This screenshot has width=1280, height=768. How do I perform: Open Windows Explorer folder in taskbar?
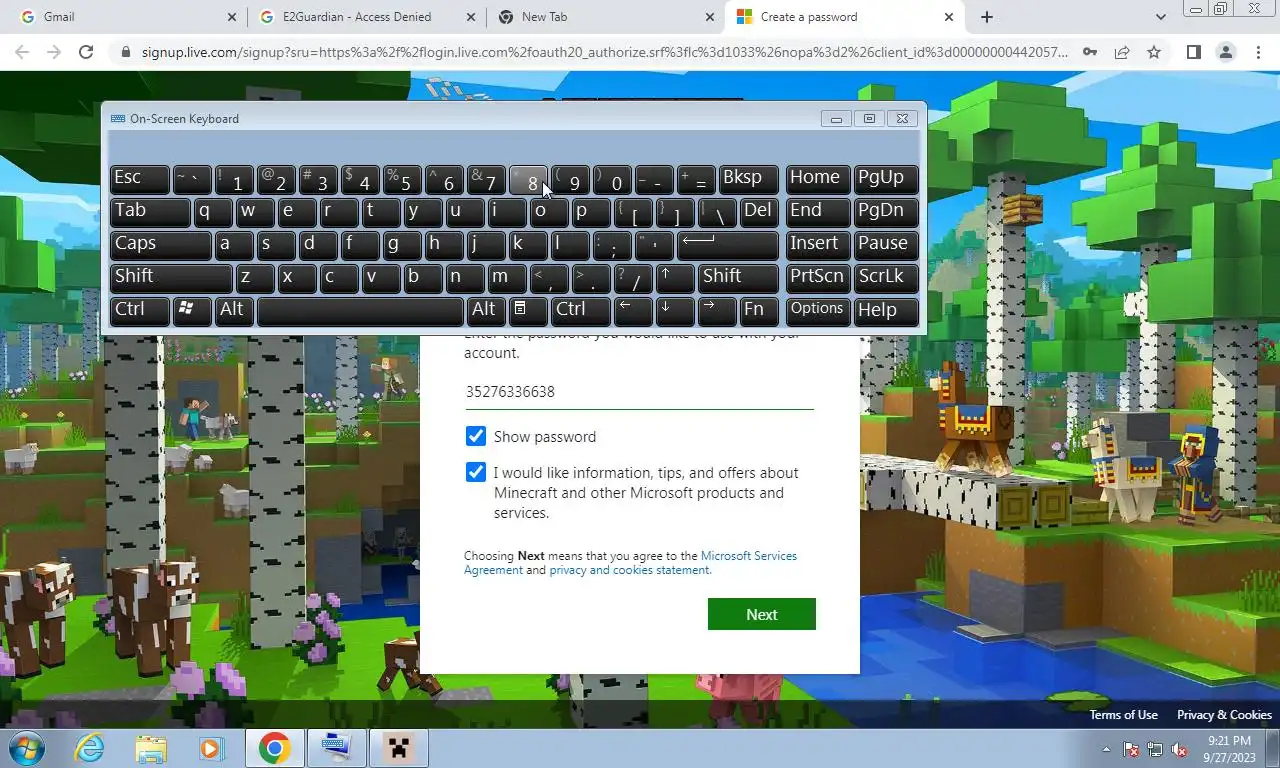coord(151,748)
